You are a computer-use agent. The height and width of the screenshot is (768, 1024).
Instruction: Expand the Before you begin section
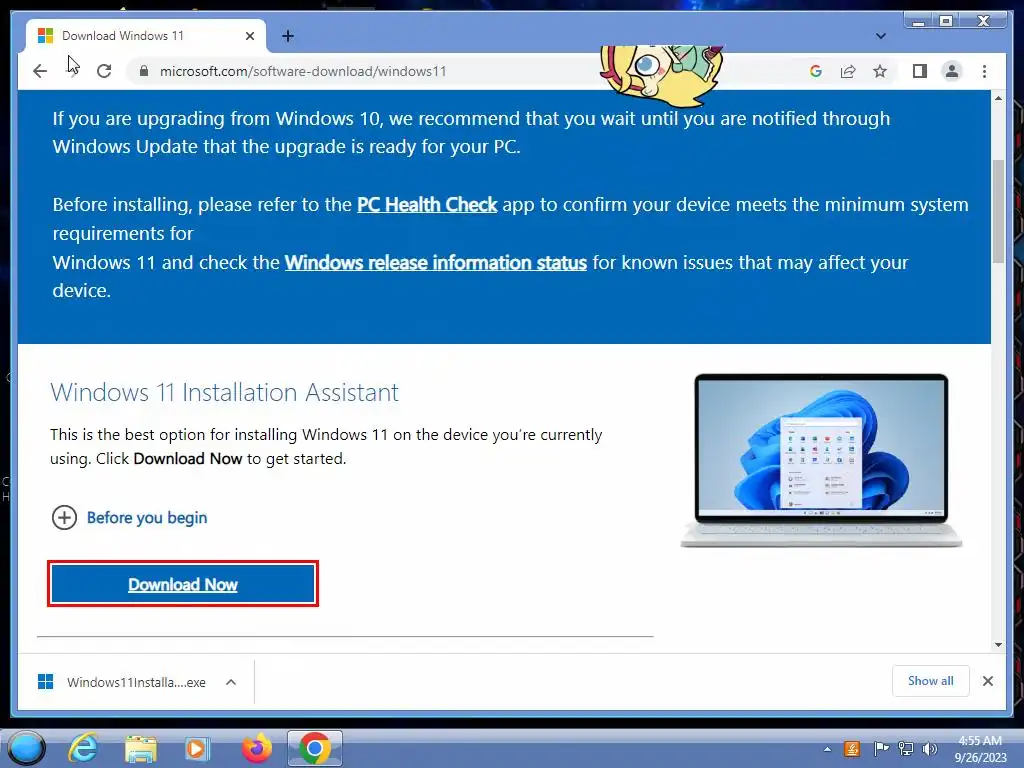pyautogui.click(x=129, y=518)
